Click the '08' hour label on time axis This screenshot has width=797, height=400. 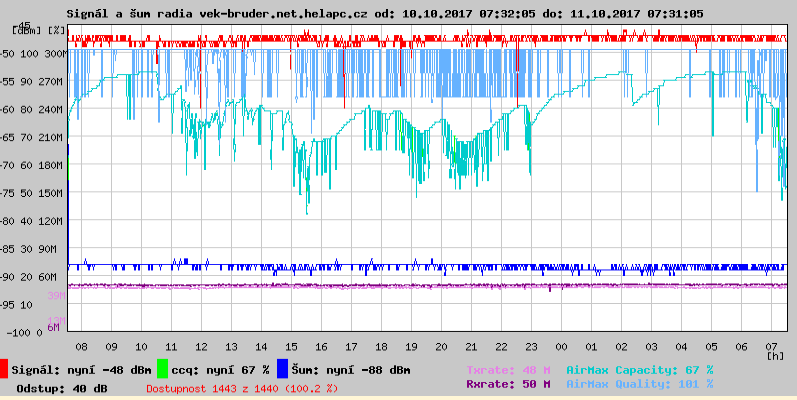[81, 347]
